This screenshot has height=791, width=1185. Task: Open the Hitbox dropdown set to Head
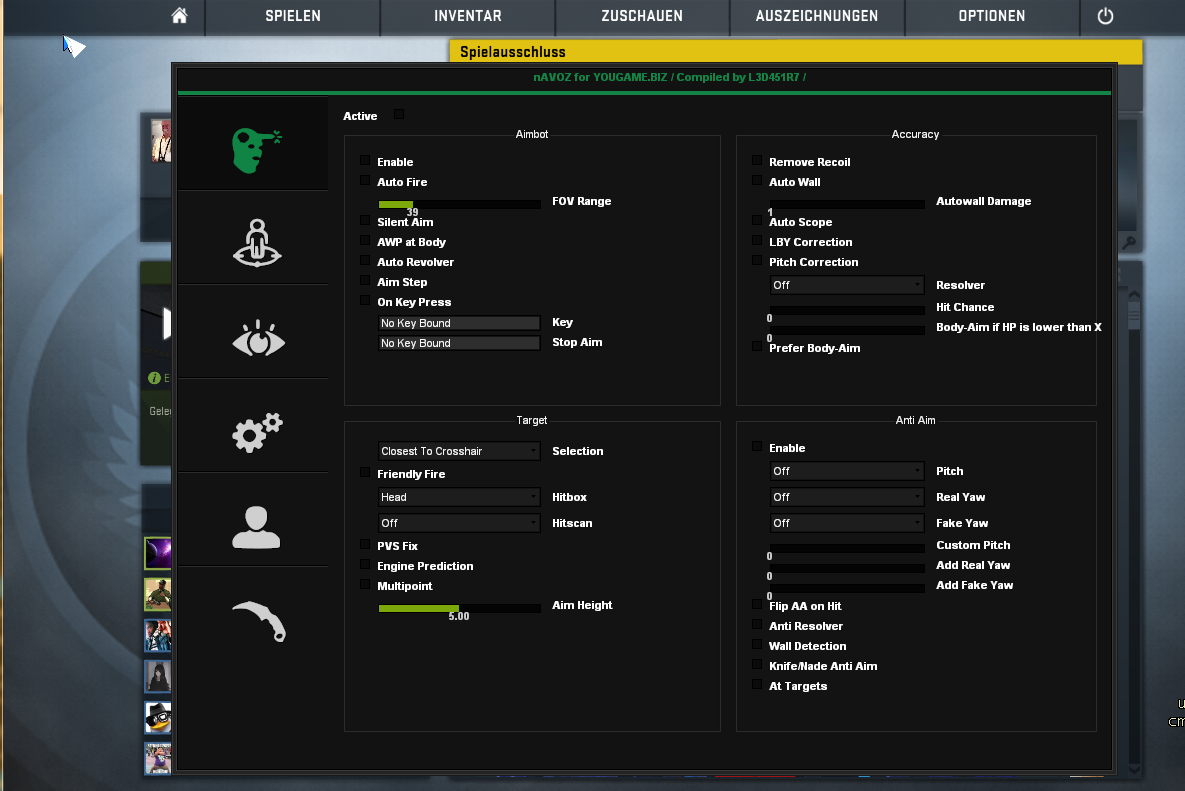[x=459, y=497]
